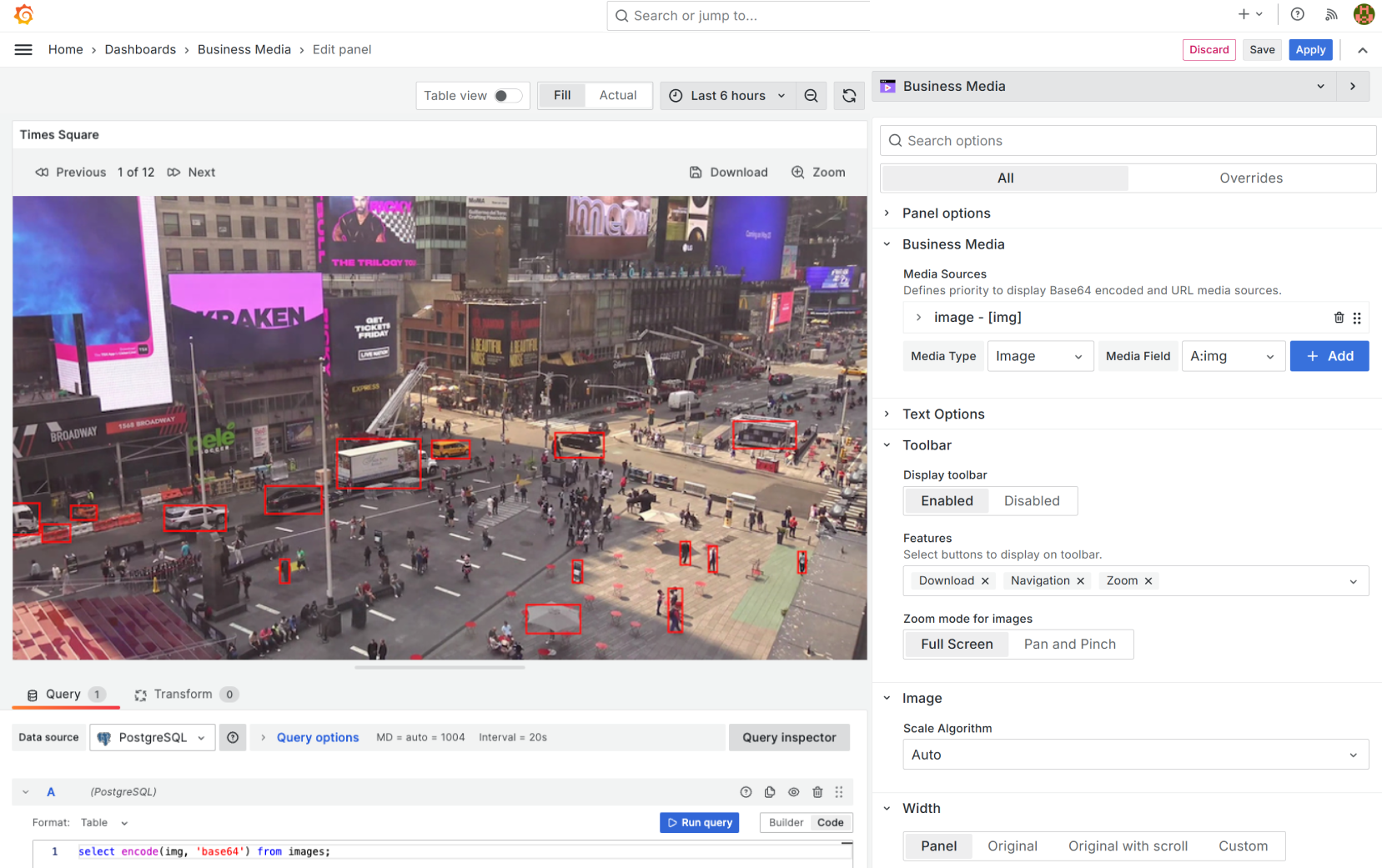
Task: Refresh the dashboard panel
Action: tap(849, 96)
